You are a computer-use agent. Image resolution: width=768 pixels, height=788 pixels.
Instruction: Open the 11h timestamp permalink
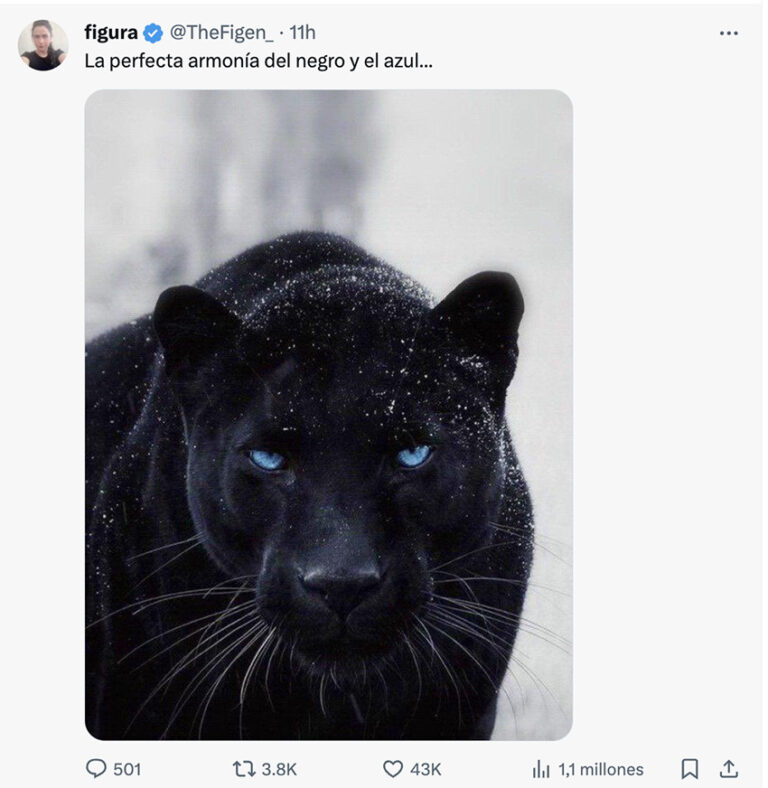(302, 33)
